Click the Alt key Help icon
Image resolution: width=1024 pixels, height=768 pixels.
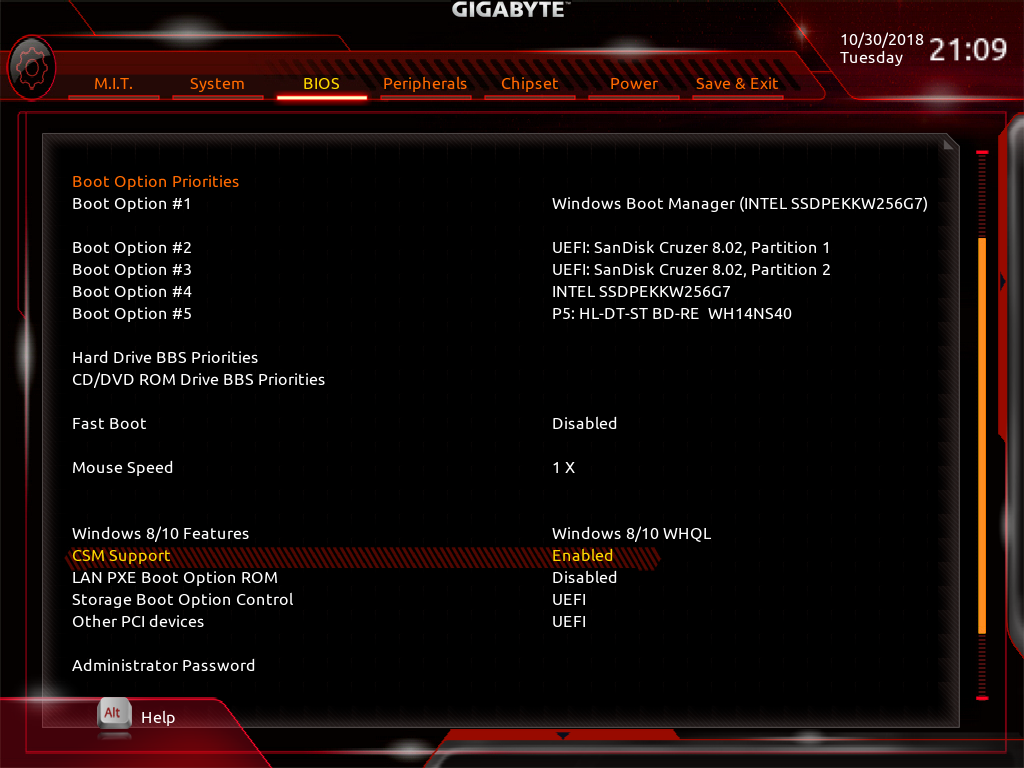click(x=114, y=714)
